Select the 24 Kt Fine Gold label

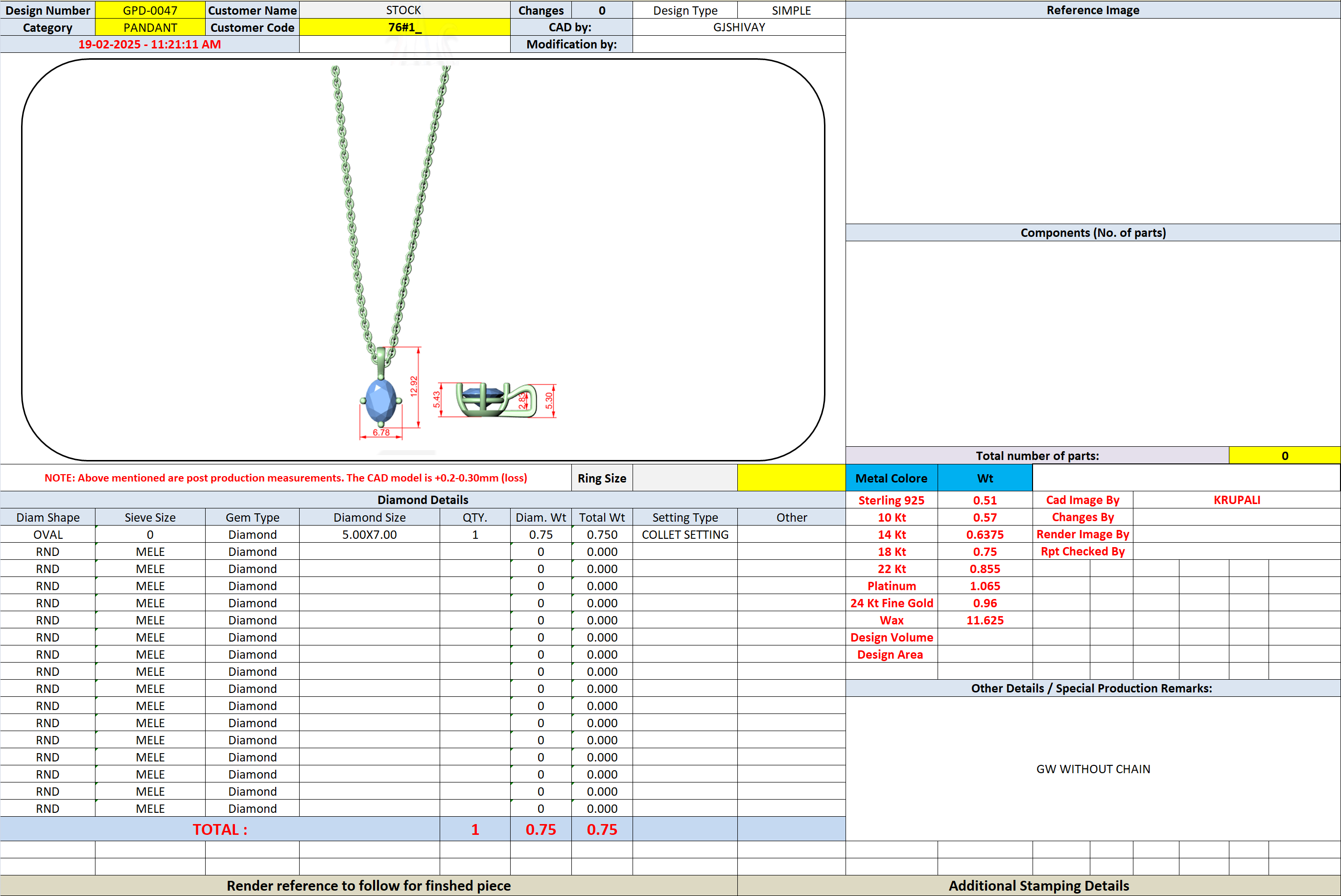892,603
